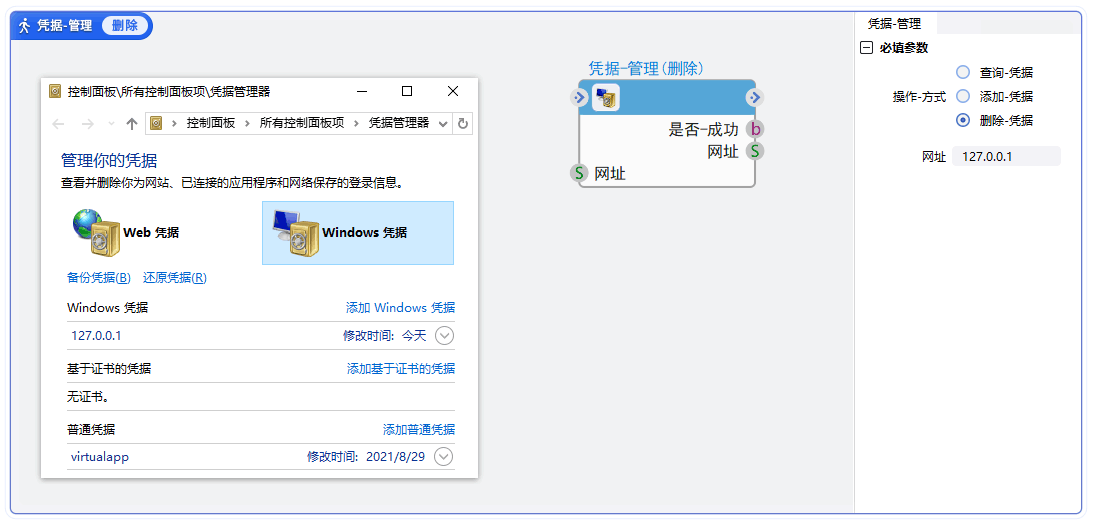
Task: Switch to the 凭据-管理 properties tab
Action: tap(895, 24)
